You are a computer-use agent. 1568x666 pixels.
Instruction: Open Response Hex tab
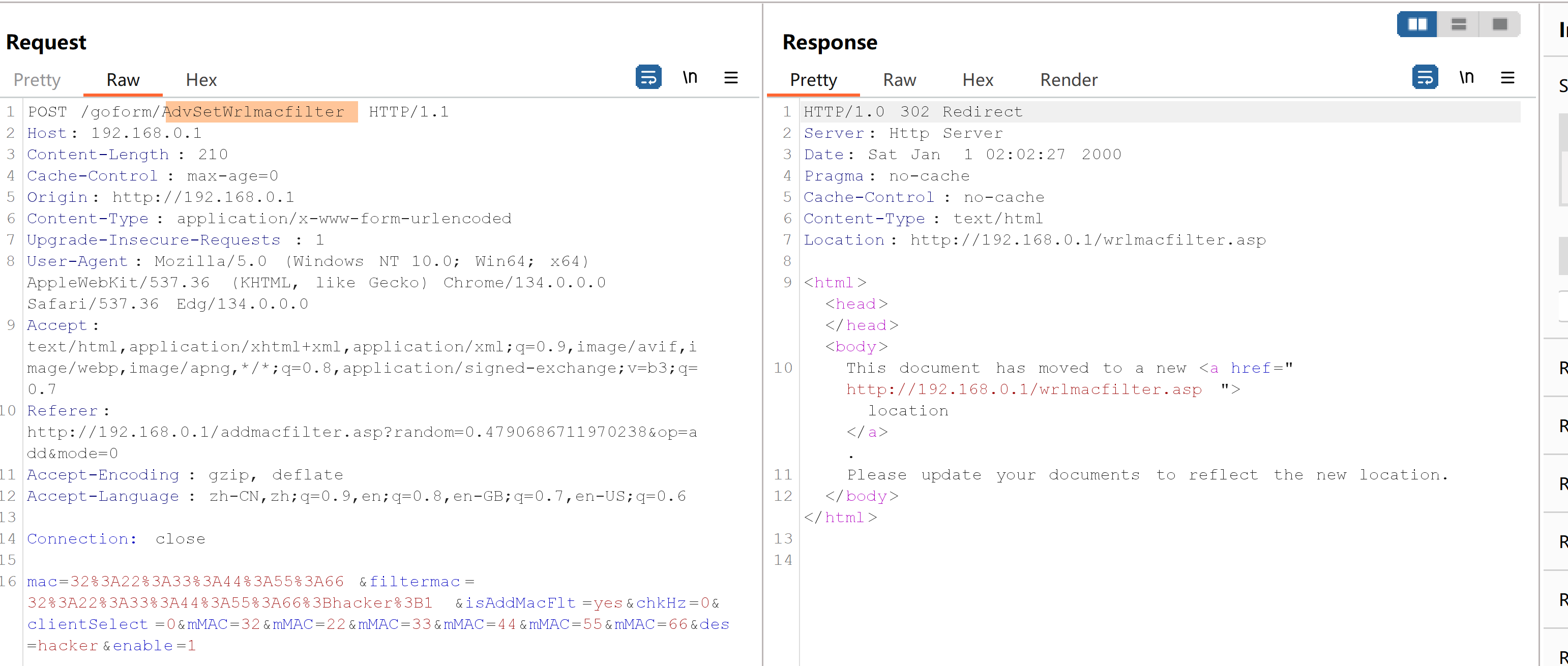[x=978, y=80]
